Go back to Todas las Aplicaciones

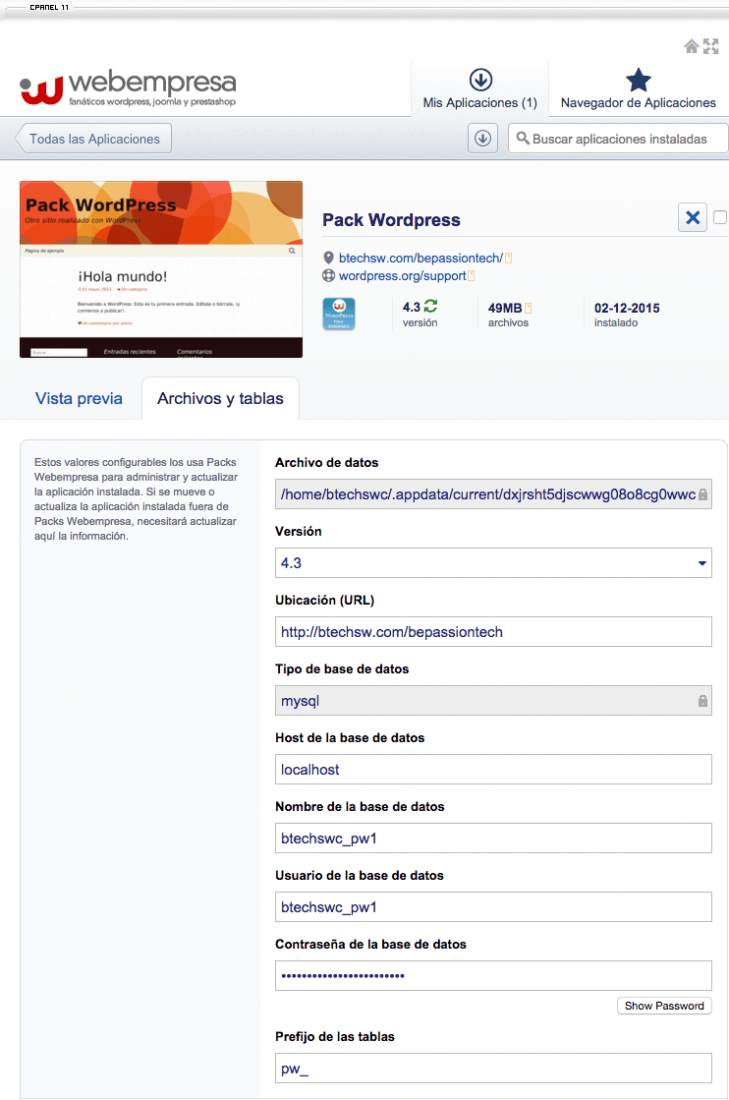(x=93, y=139)
